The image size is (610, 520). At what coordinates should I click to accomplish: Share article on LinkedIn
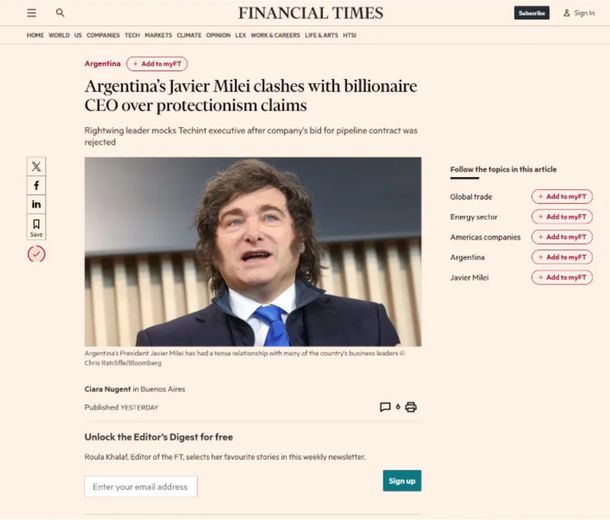37,205
